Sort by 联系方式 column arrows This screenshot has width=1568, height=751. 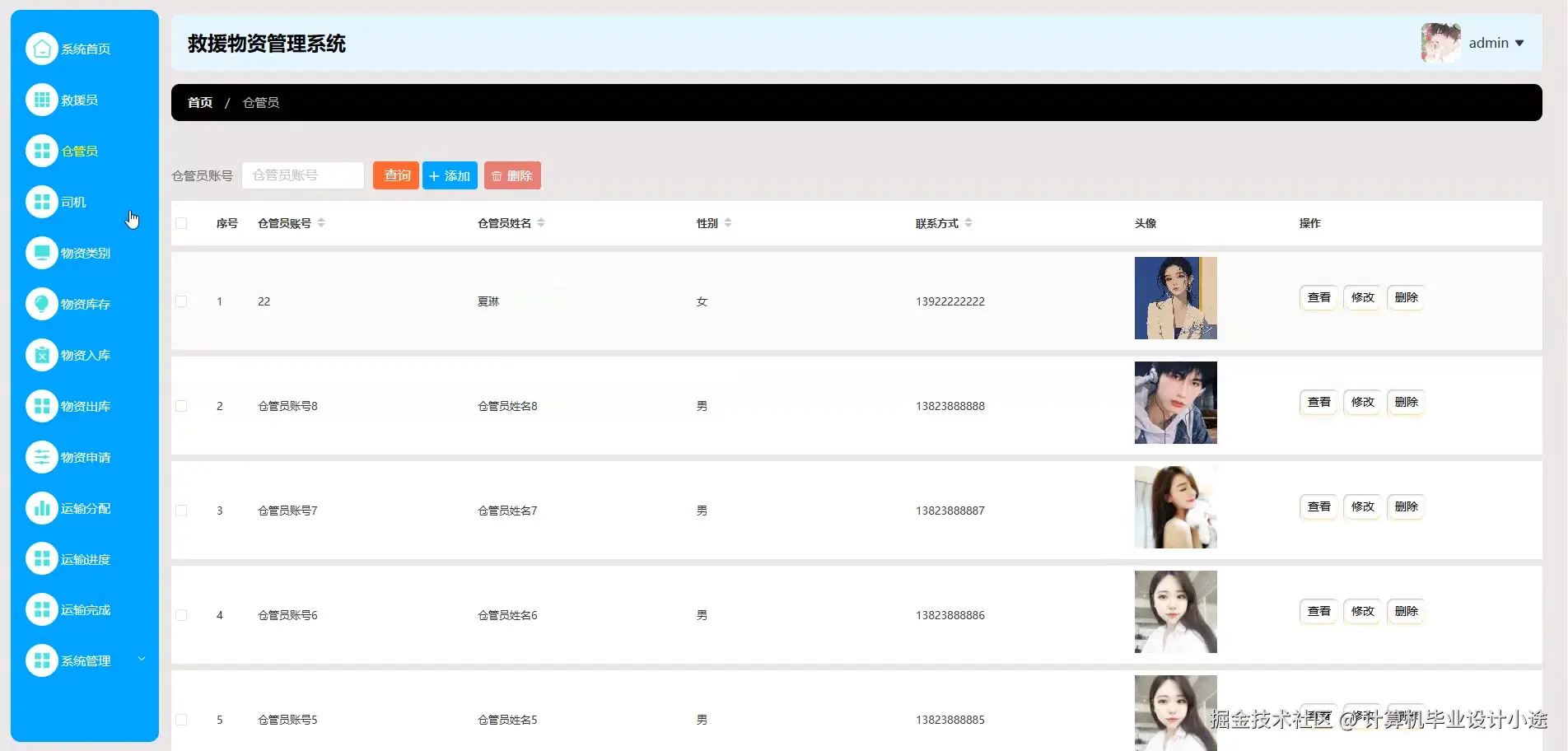point(968,222)
